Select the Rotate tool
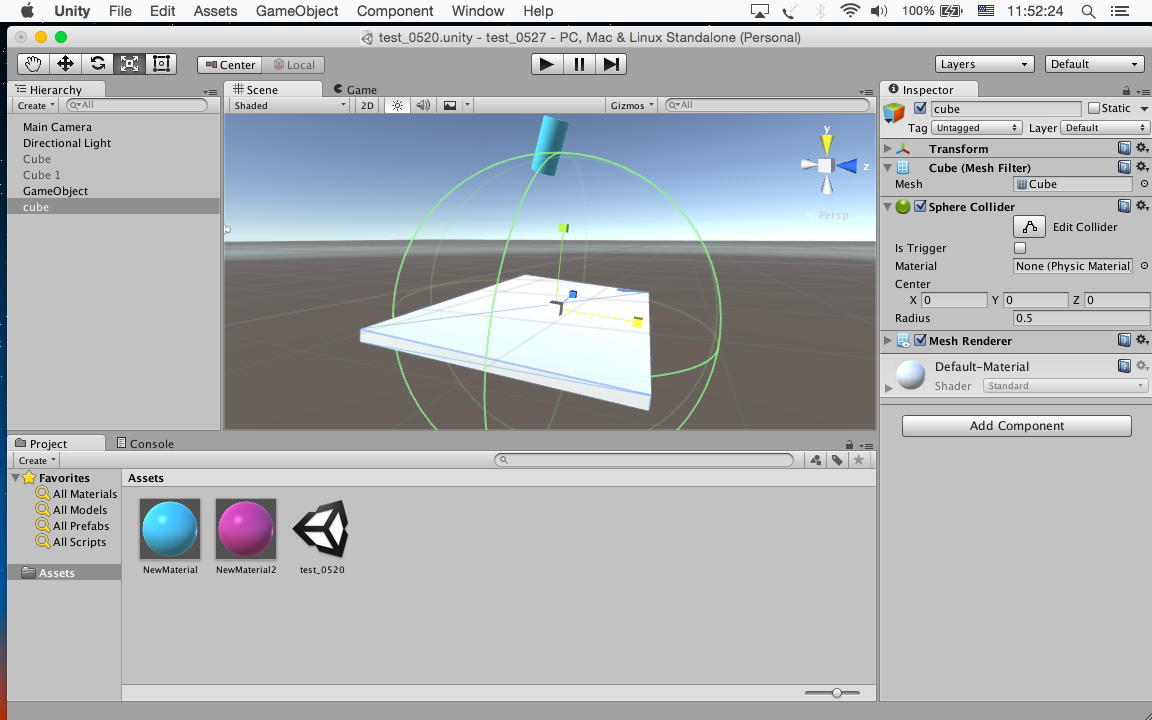1152x720 pixels. click(x=97, y=64)
